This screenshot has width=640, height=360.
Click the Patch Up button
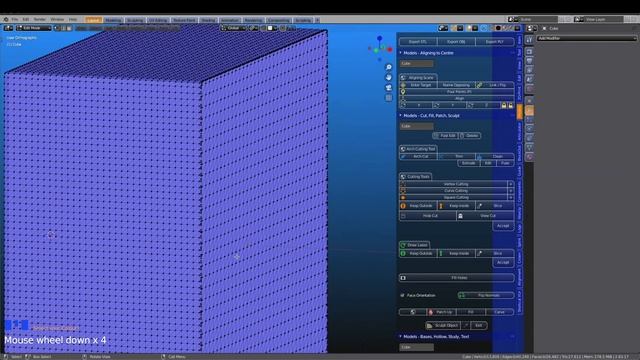(x=442, y=312)
